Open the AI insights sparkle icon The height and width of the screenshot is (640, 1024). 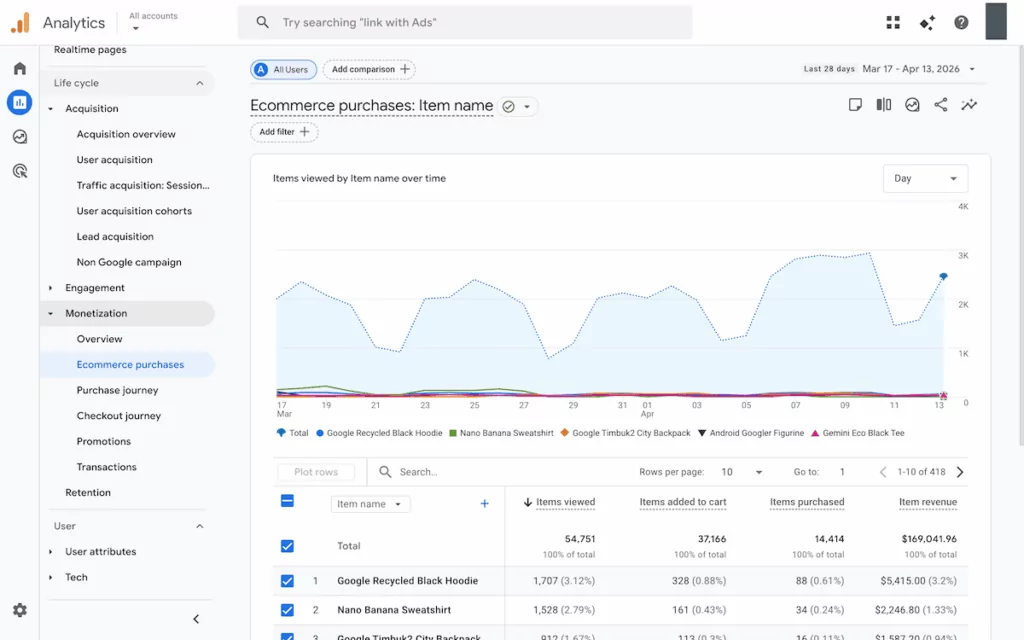(x=927, y=23)
